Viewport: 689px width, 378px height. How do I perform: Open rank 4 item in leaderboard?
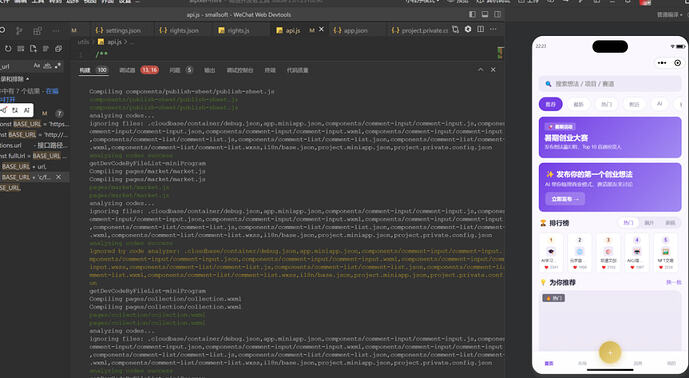pyautogui.click(x=637, y=253)
